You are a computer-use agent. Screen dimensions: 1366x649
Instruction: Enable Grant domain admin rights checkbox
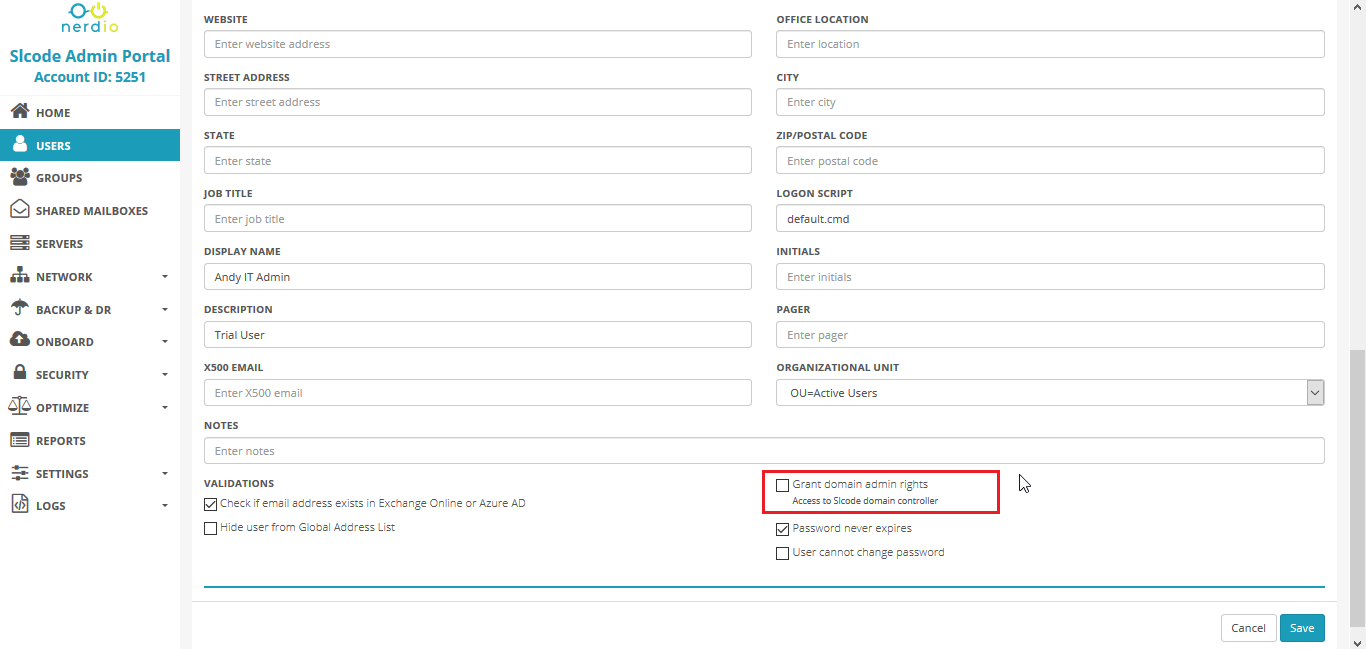point(782,485)
